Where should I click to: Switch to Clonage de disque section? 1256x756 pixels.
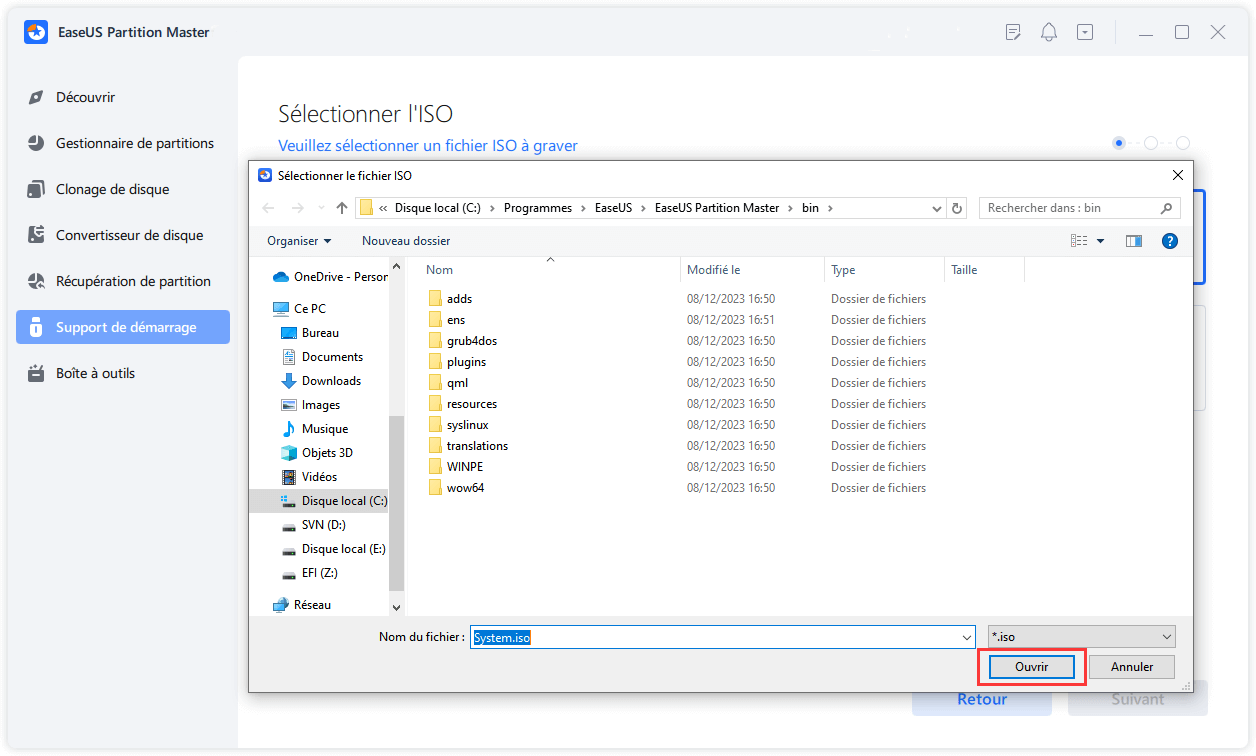[112, 189]
